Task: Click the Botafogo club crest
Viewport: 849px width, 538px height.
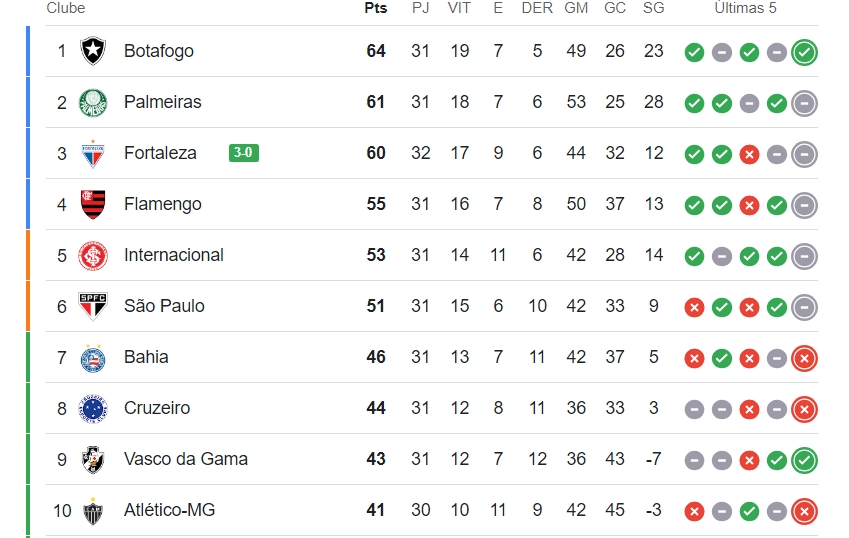Action: pyautogui.click(x=93, y=51)
